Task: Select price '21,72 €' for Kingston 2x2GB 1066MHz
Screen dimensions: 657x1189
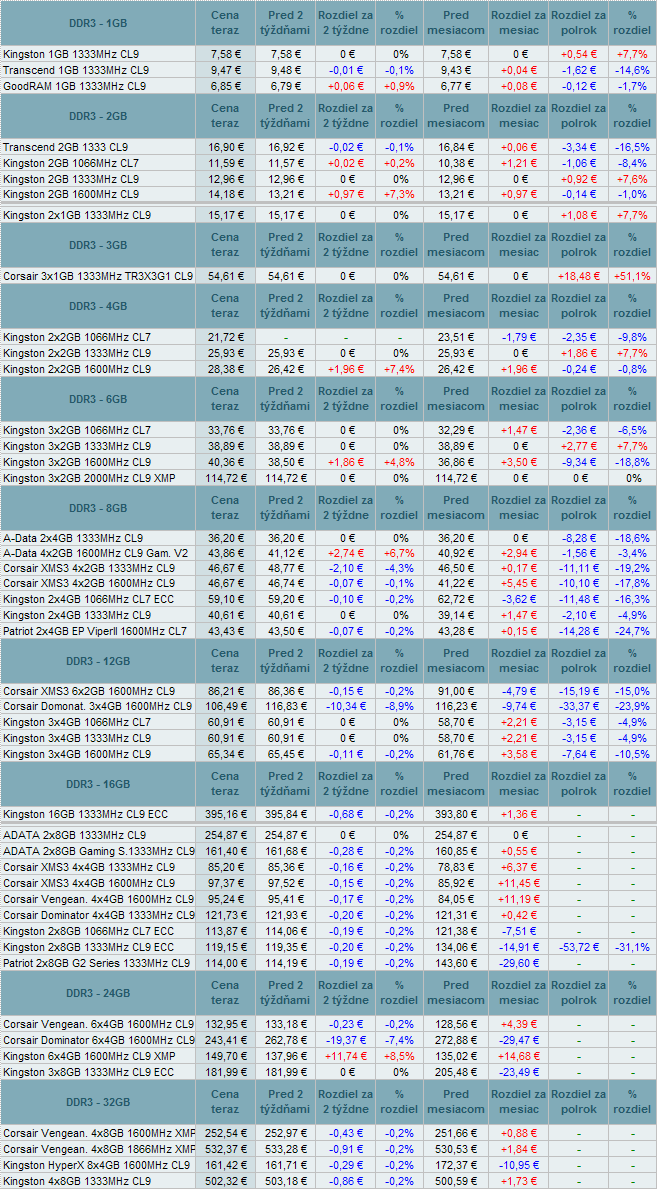Action: (x=225, y=337)
